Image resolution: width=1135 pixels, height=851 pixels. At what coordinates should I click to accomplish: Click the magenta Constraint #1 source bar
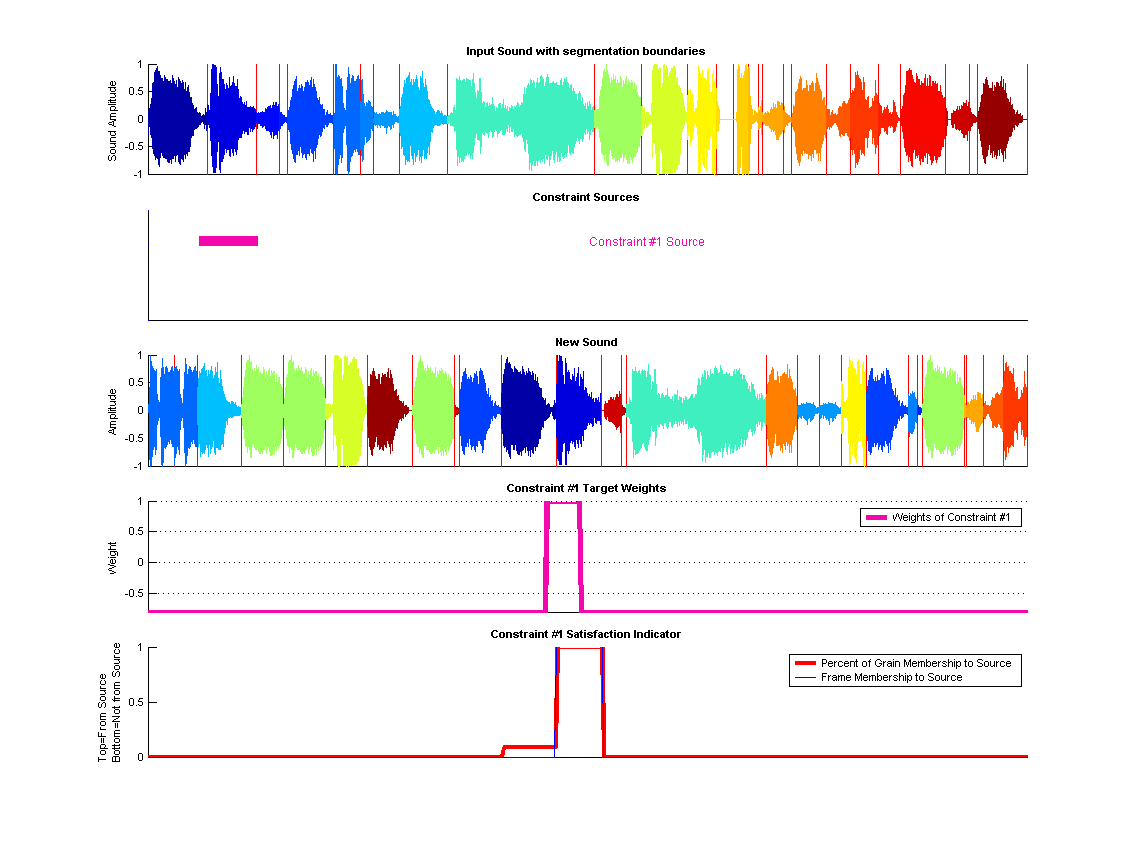click(228, 241)
